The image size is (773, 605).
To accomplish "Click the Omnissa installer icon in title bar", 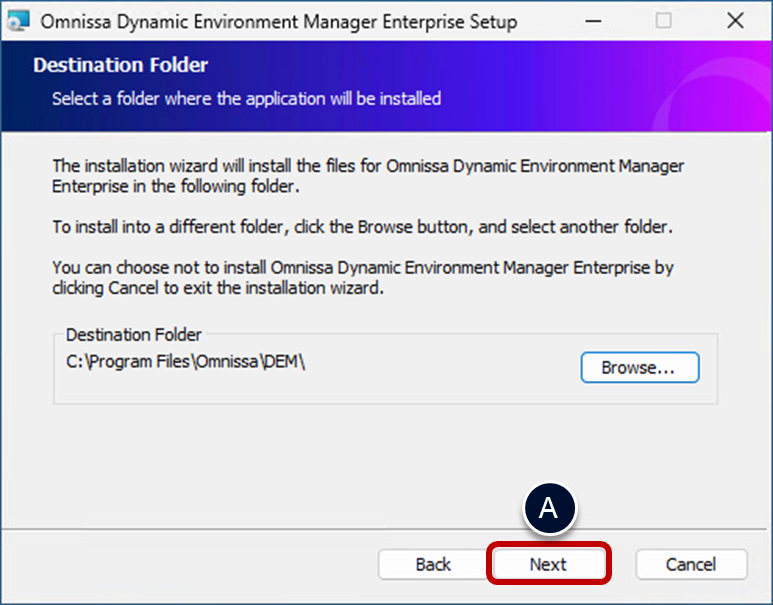I will click(x=18, y=21).
